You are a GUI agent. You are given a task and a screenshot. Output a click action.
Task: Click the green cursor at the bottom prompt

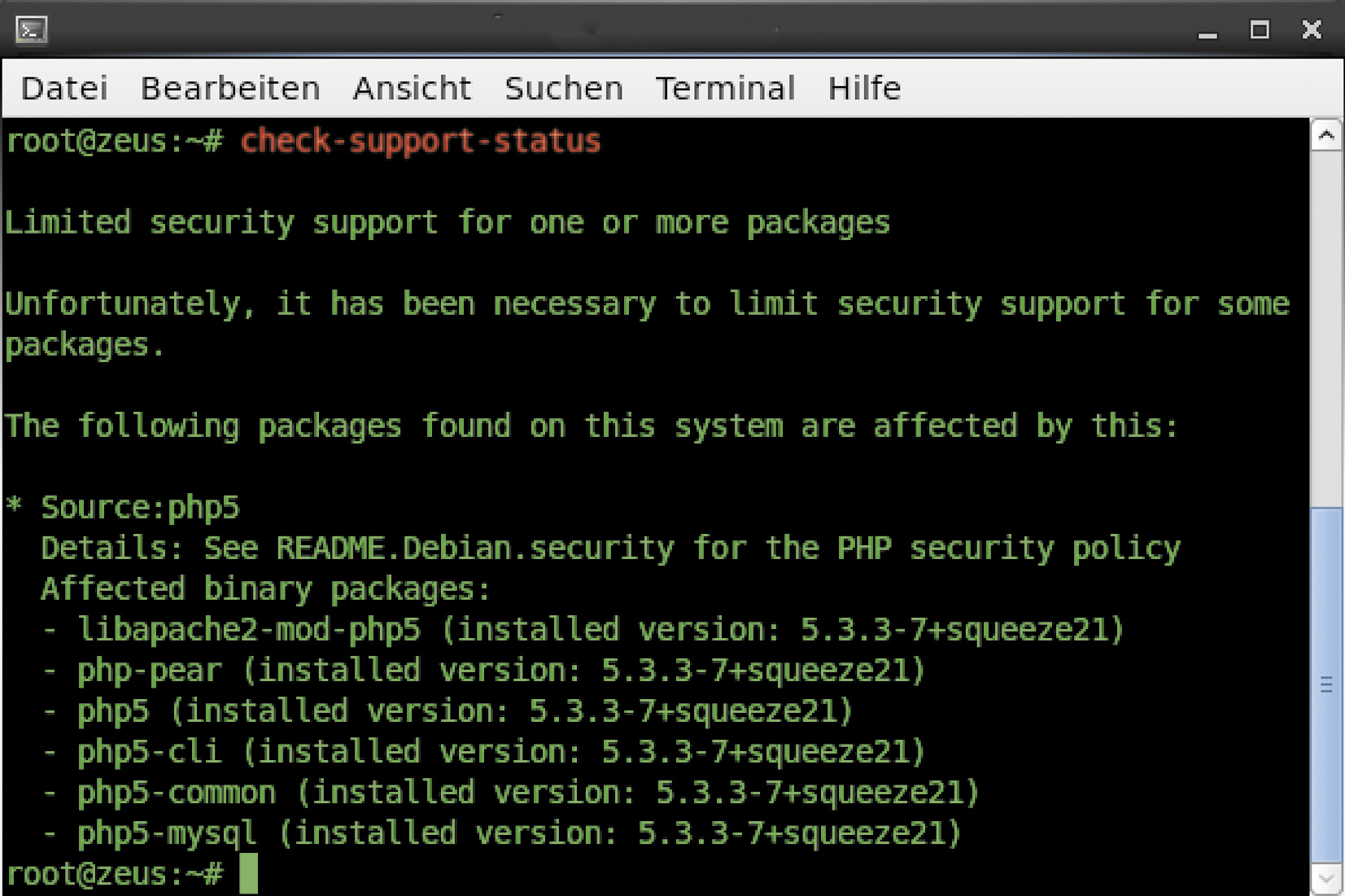click(249, 873)
